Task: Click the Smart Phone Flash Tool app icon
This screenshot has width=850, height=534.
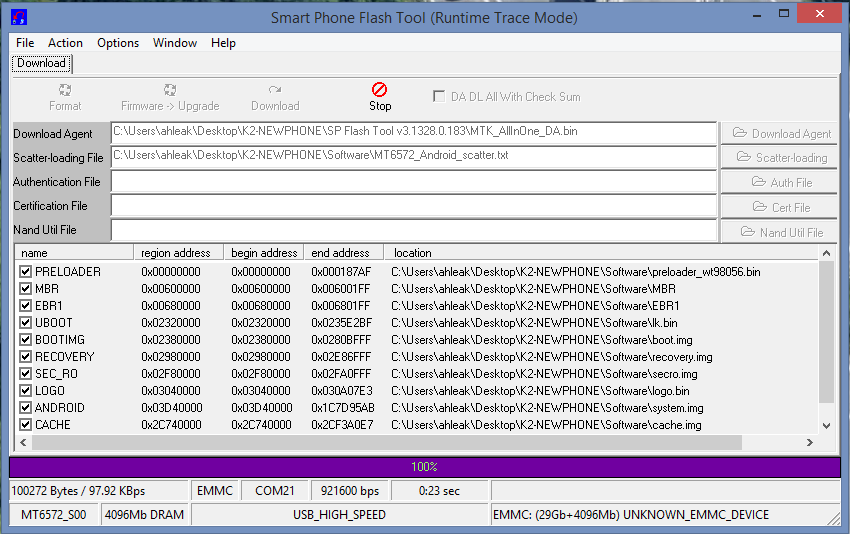Action: [x=19, y=17]
